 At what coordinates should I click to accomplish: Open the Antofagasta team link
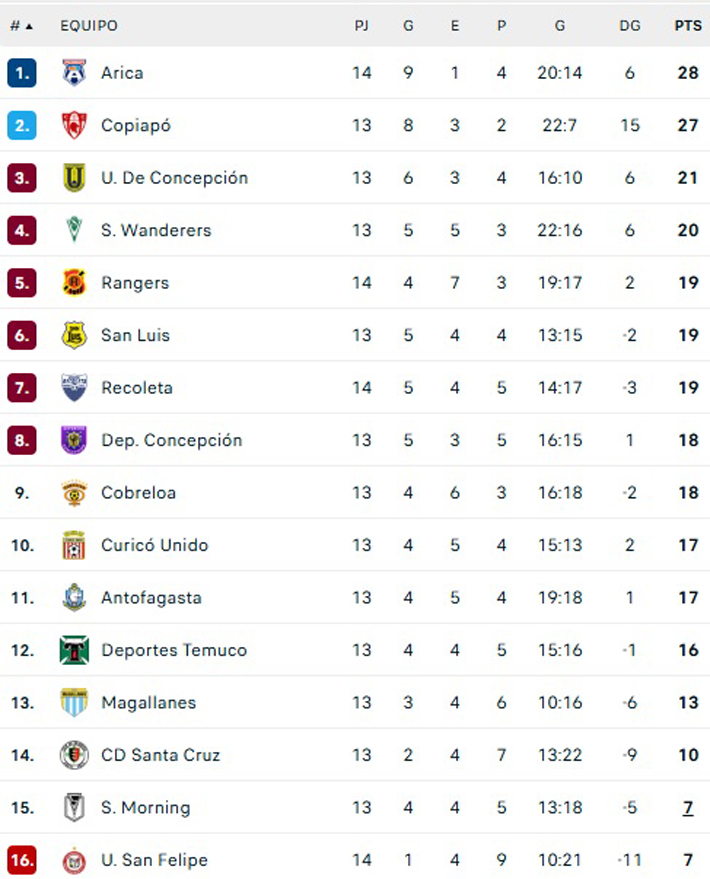click(x=151, y=598)
